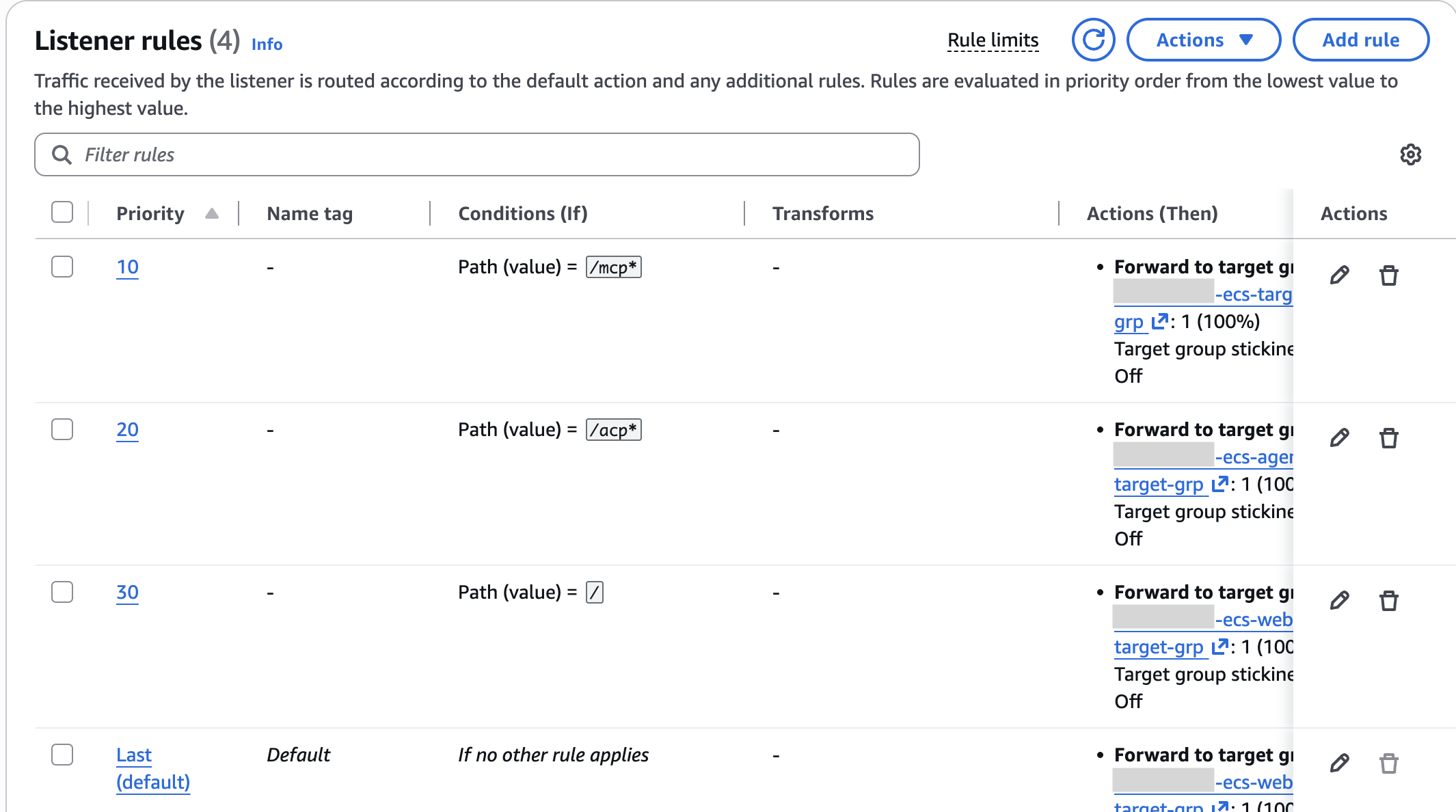Click the /acp* path condition value
Screen dimensions: 1456x812
pos(613,430)
